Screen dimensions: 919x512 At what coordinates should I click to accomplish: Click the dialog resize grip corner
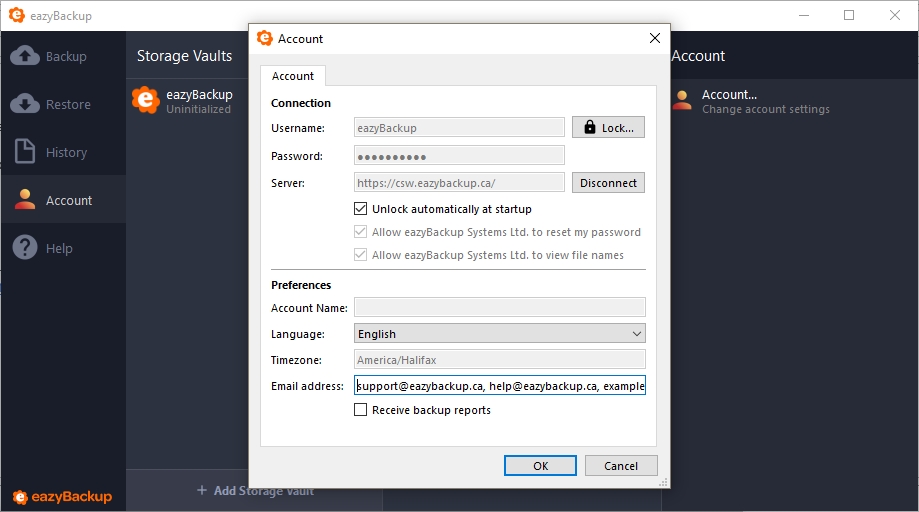[663, 482]
